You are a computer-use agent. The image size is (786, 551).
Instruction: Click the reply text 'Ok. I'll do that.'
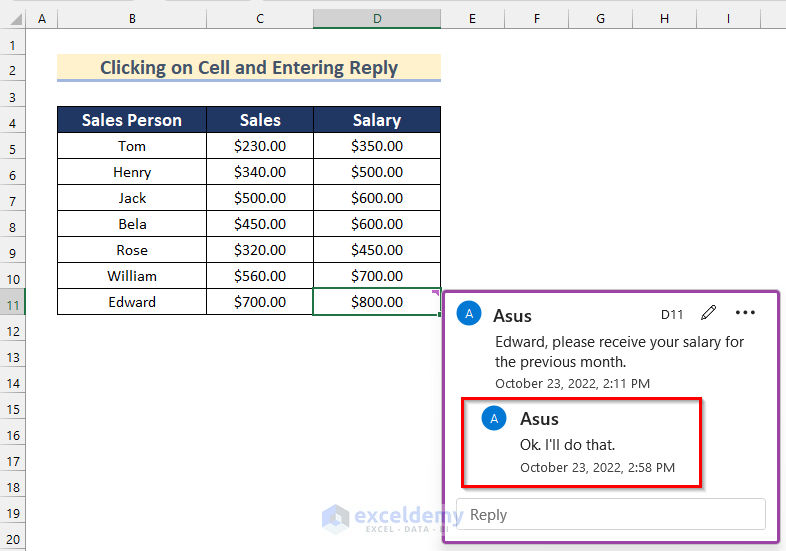click(x=567, y=445)
